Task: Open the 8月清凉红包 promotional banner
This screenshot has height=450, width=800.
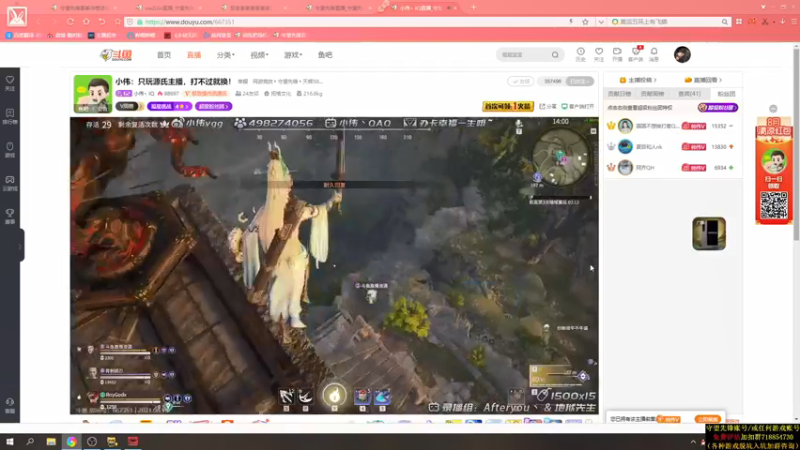Action: click(773, 170)
